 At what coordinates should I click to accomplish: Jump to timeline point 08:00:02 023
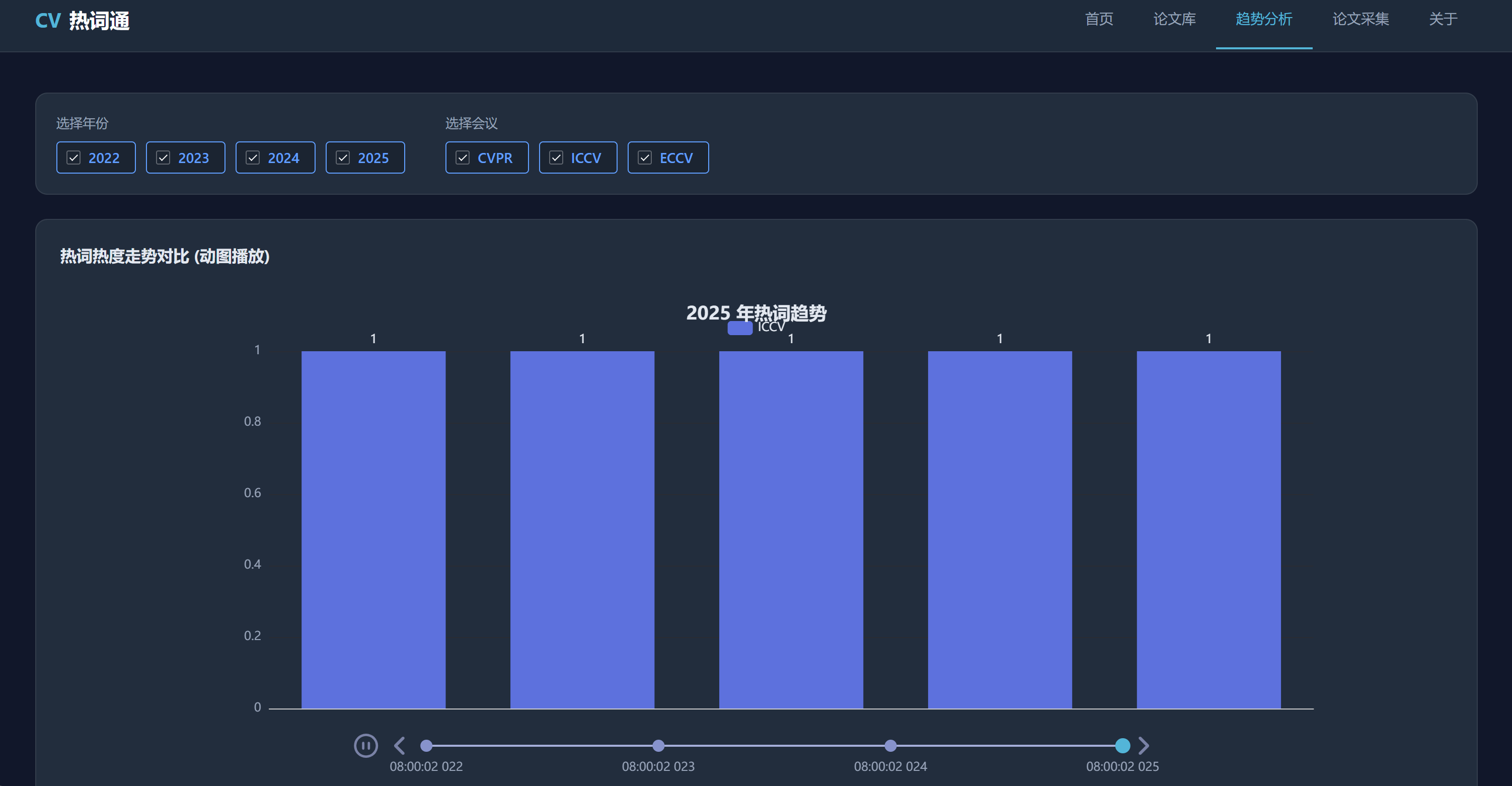[658, 746]
